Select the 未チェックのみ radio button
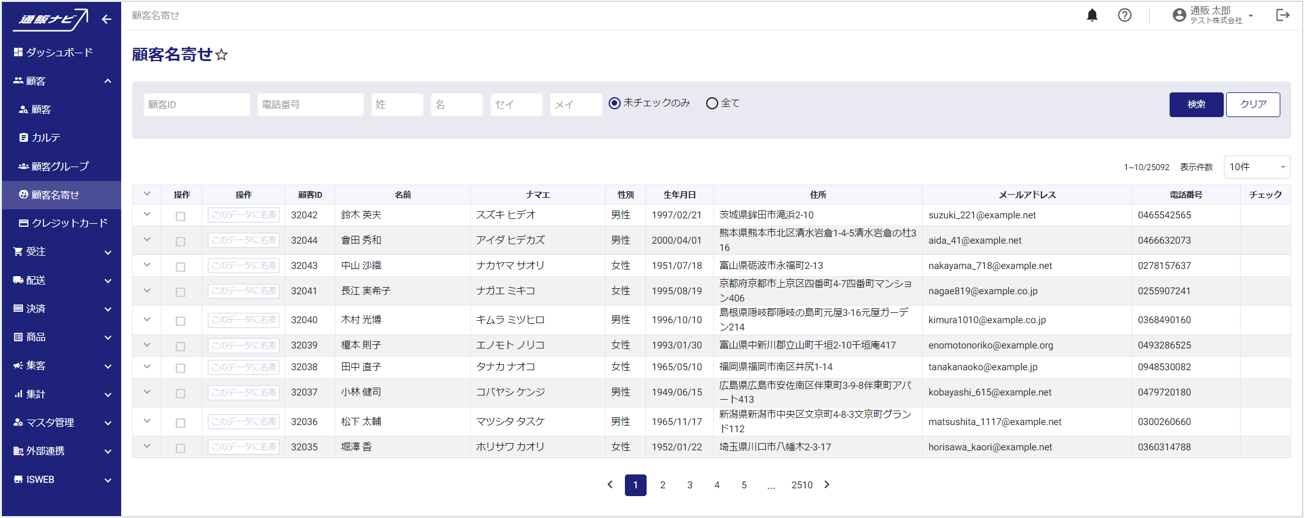 point(615,103)
